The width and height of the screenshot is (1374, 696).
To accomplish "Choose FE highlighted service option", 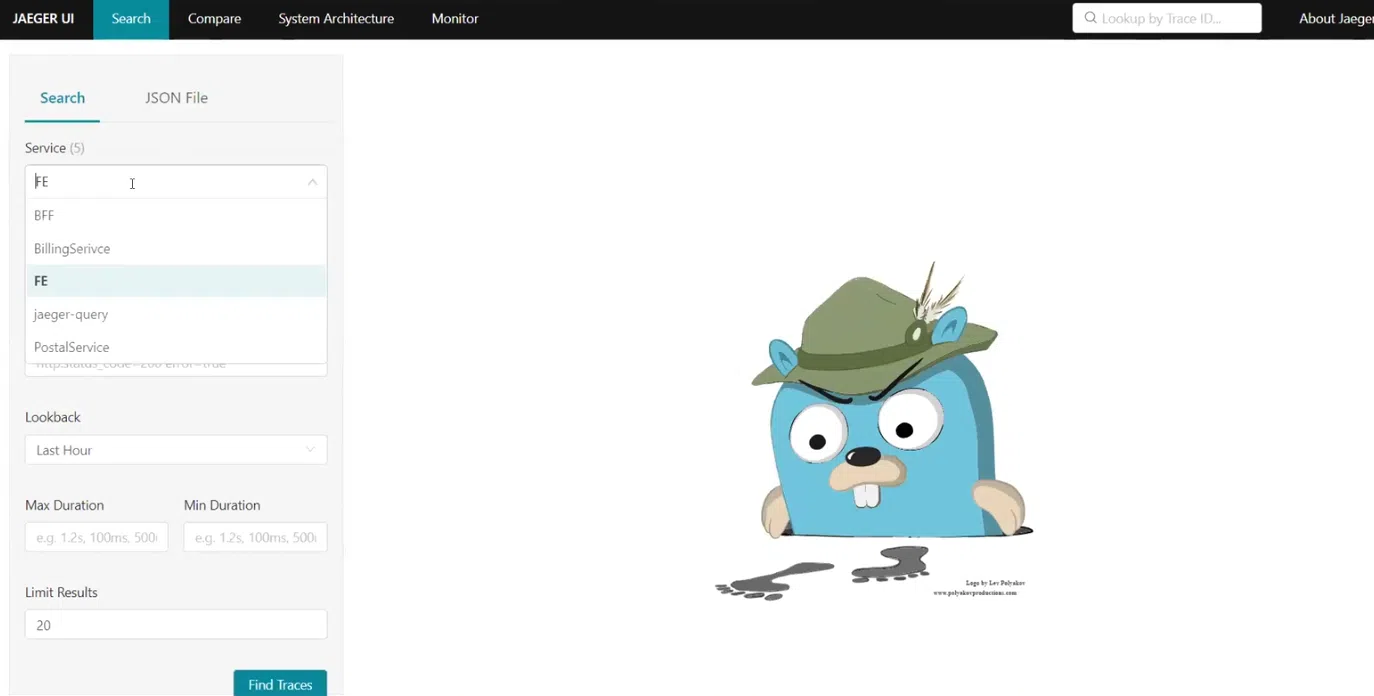I will pos(176,281).
